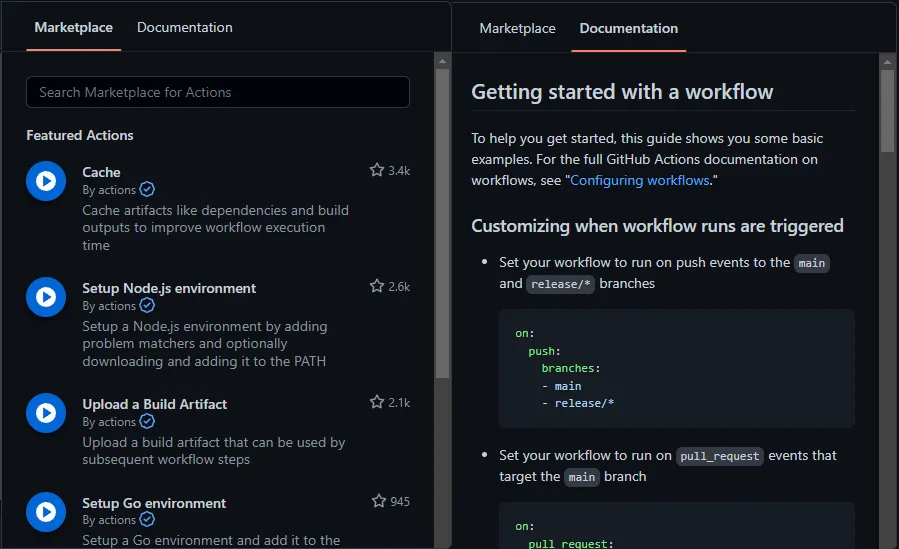Click the left panel scrollbar thumb

[x=442, y=223]
